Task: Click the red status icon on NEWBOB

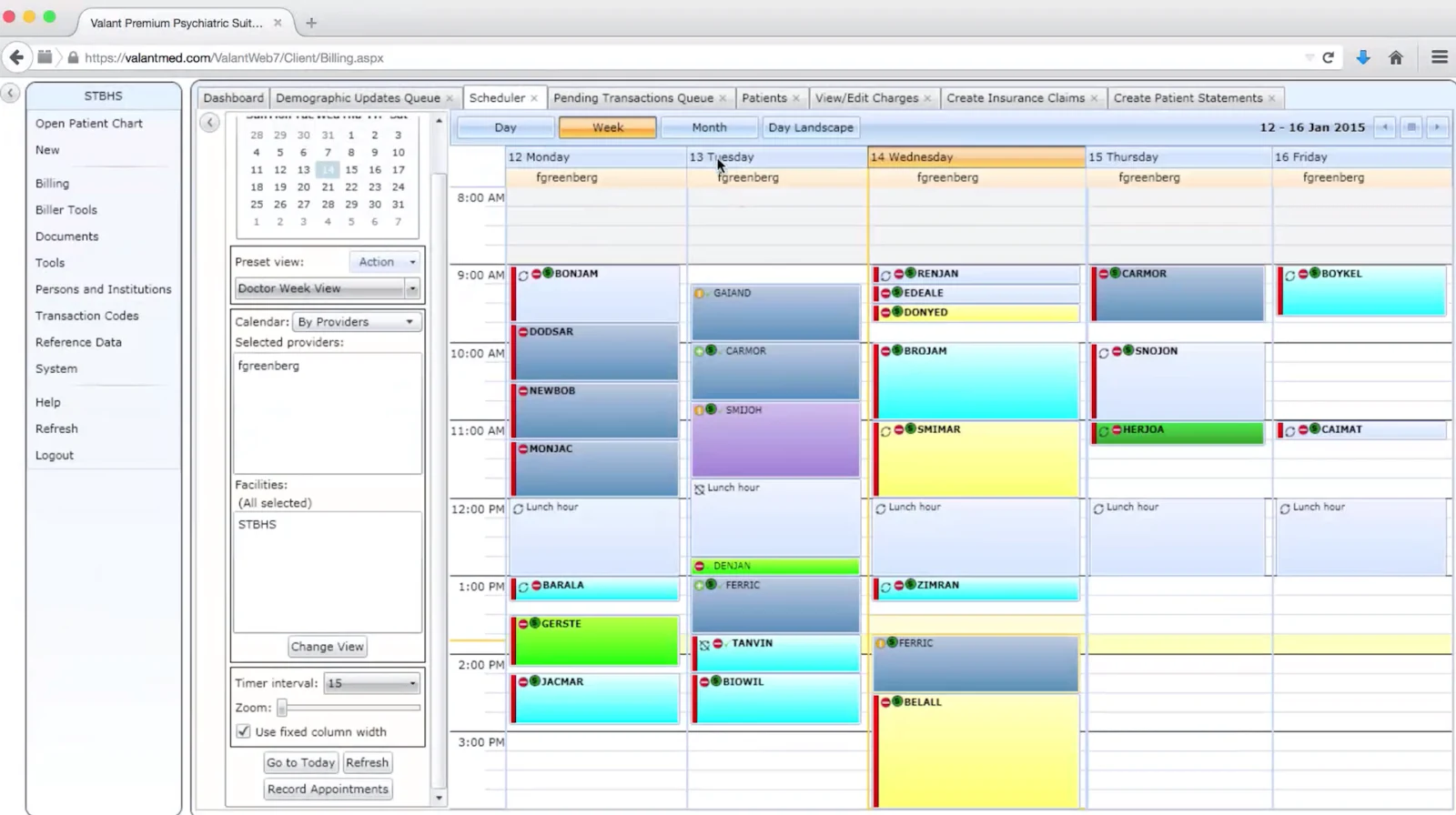Action: (523, 391)
